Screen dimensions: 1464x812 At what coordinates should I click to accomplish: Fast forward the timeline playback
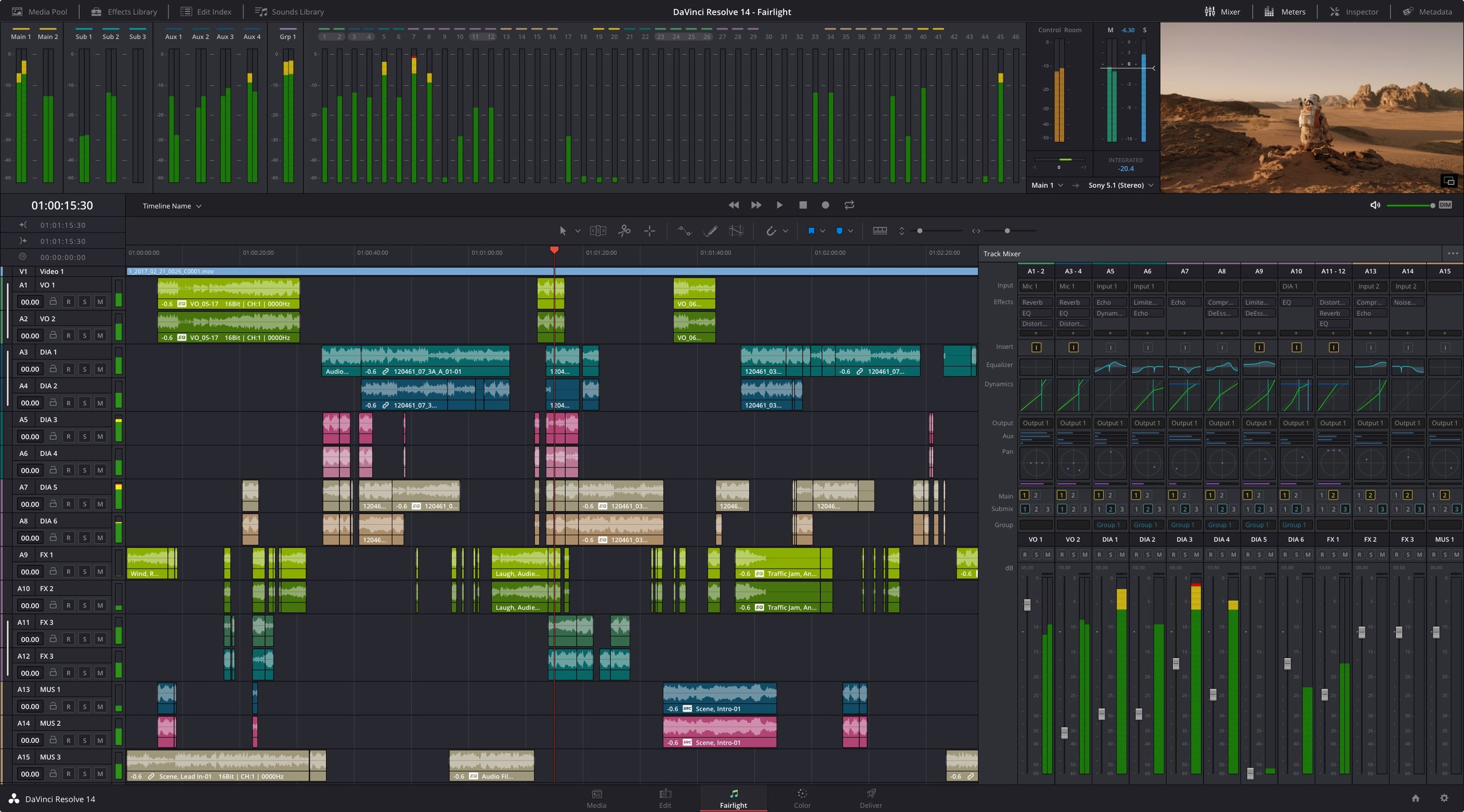pos(757,205)
